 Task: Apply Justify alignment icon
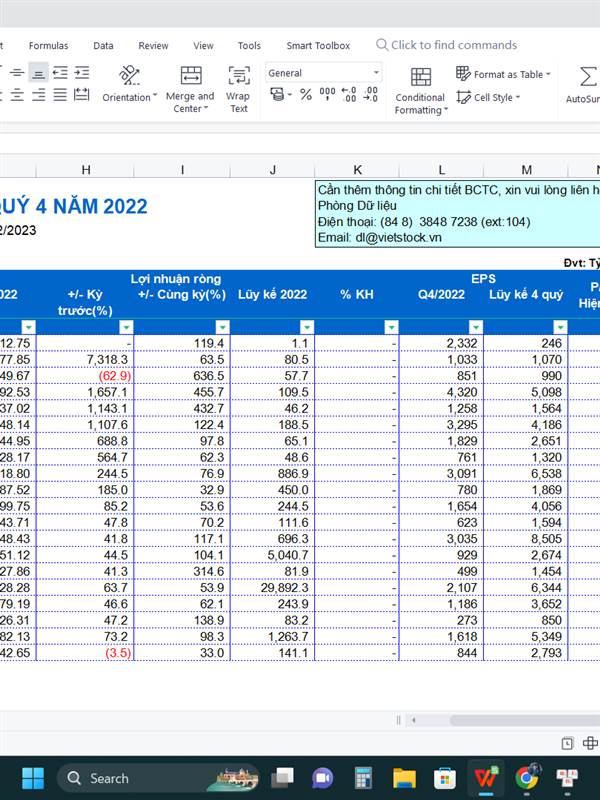click(60, 95)
